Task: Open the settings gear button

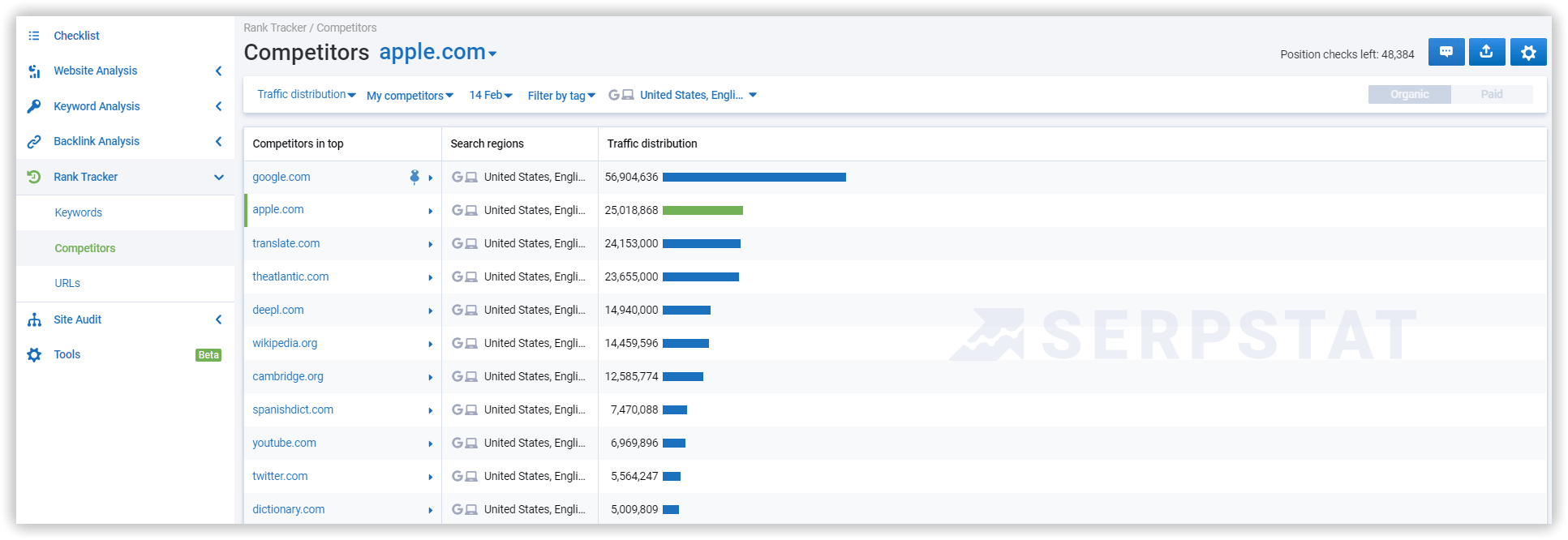Action: pyautogui.click(x=1528, y=52)
